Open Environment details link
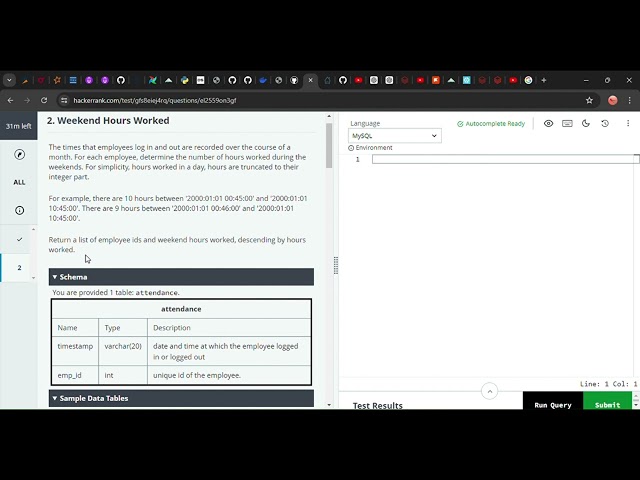 [370, 148]
